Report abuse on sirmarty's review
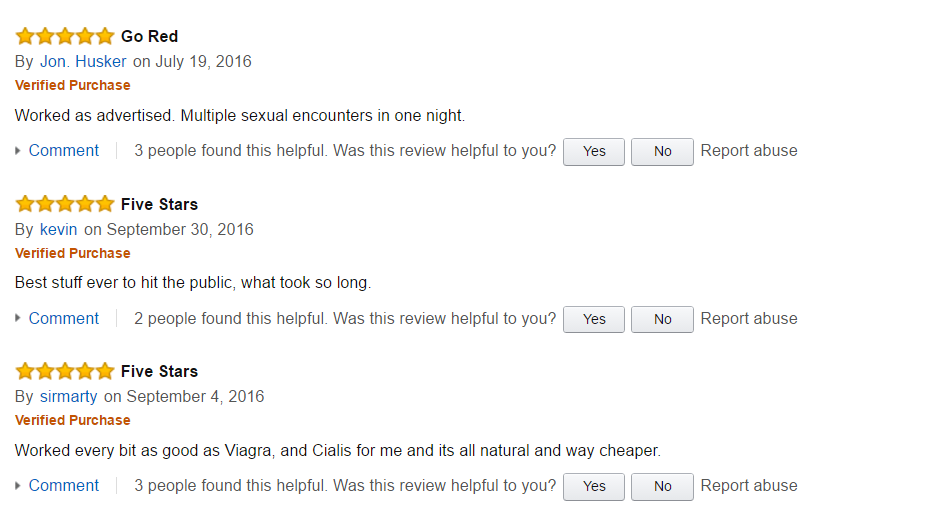Image resolution: width=929 pixels, height=522 pixels. 749,486
